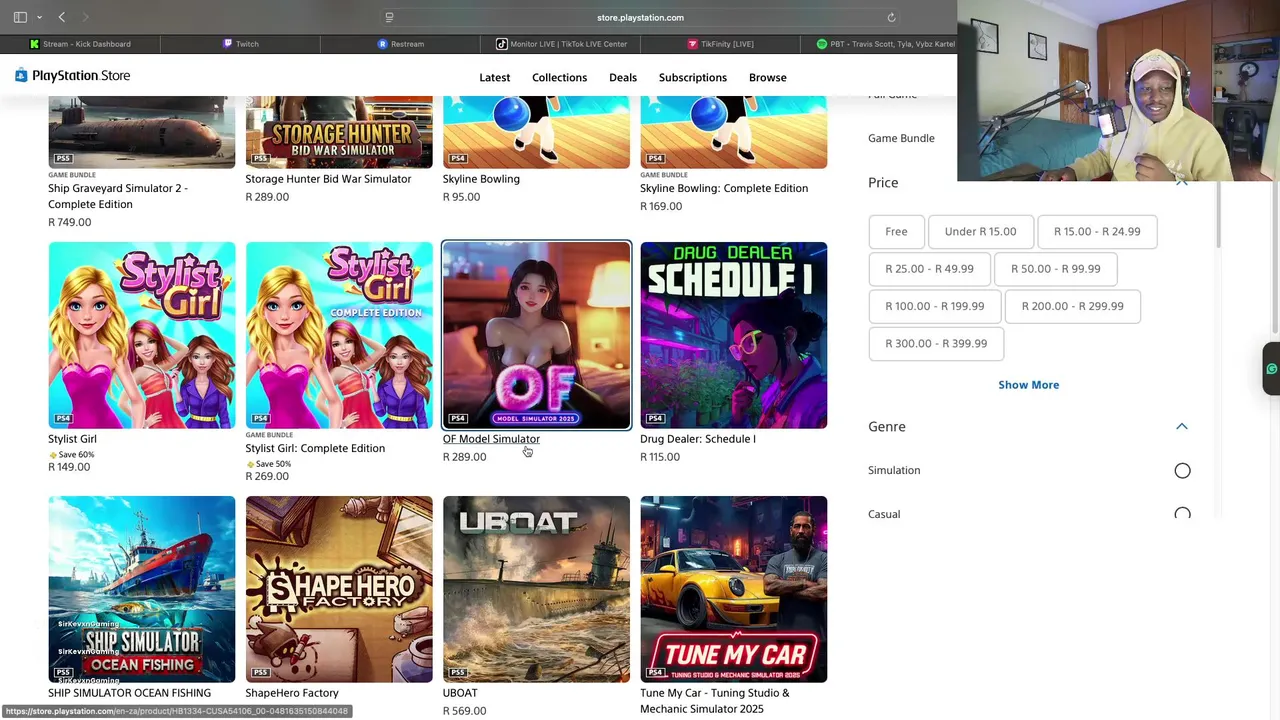Select the Under R 15.00 price filter

tap(980, 231)
